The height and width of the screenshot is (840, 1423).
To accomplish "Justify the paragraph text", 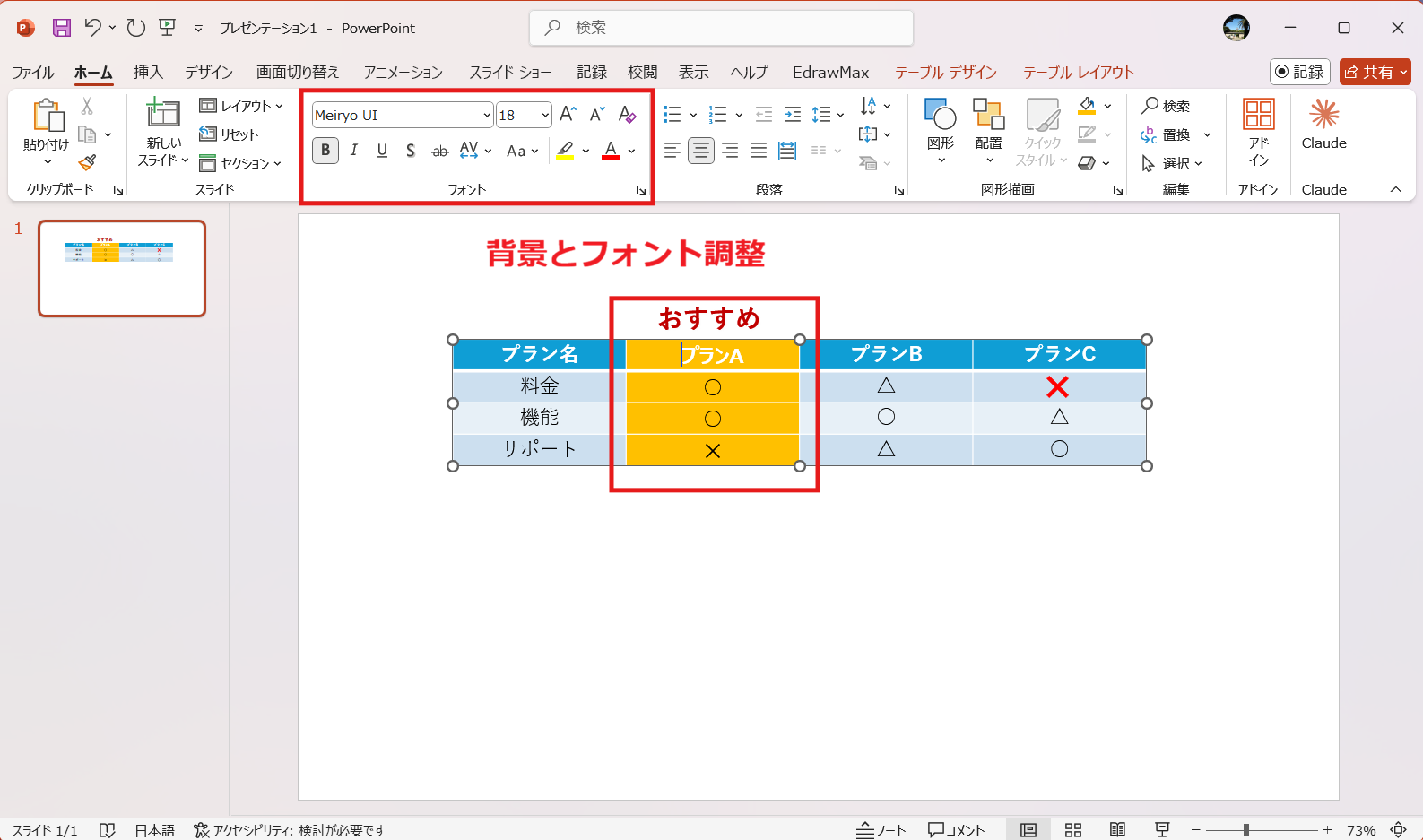I will coord(759,151).
